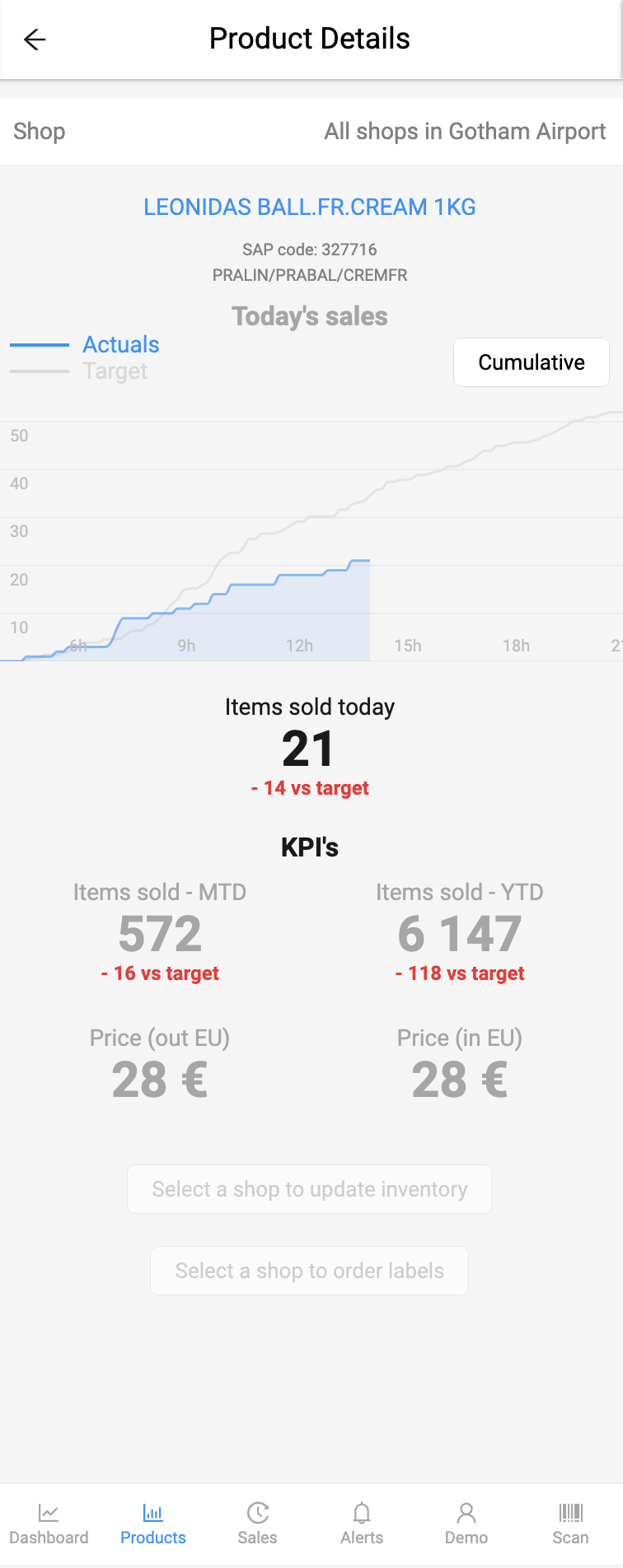The width and height of the screenshot is (623, 1568).
Task: Click Select a shop to update inventory
Action: 310,1189
